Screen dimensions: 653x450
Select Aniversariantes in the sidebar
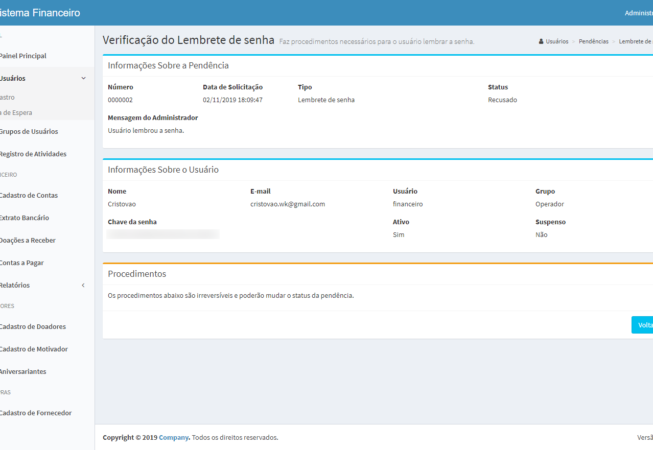pos(23,371)
